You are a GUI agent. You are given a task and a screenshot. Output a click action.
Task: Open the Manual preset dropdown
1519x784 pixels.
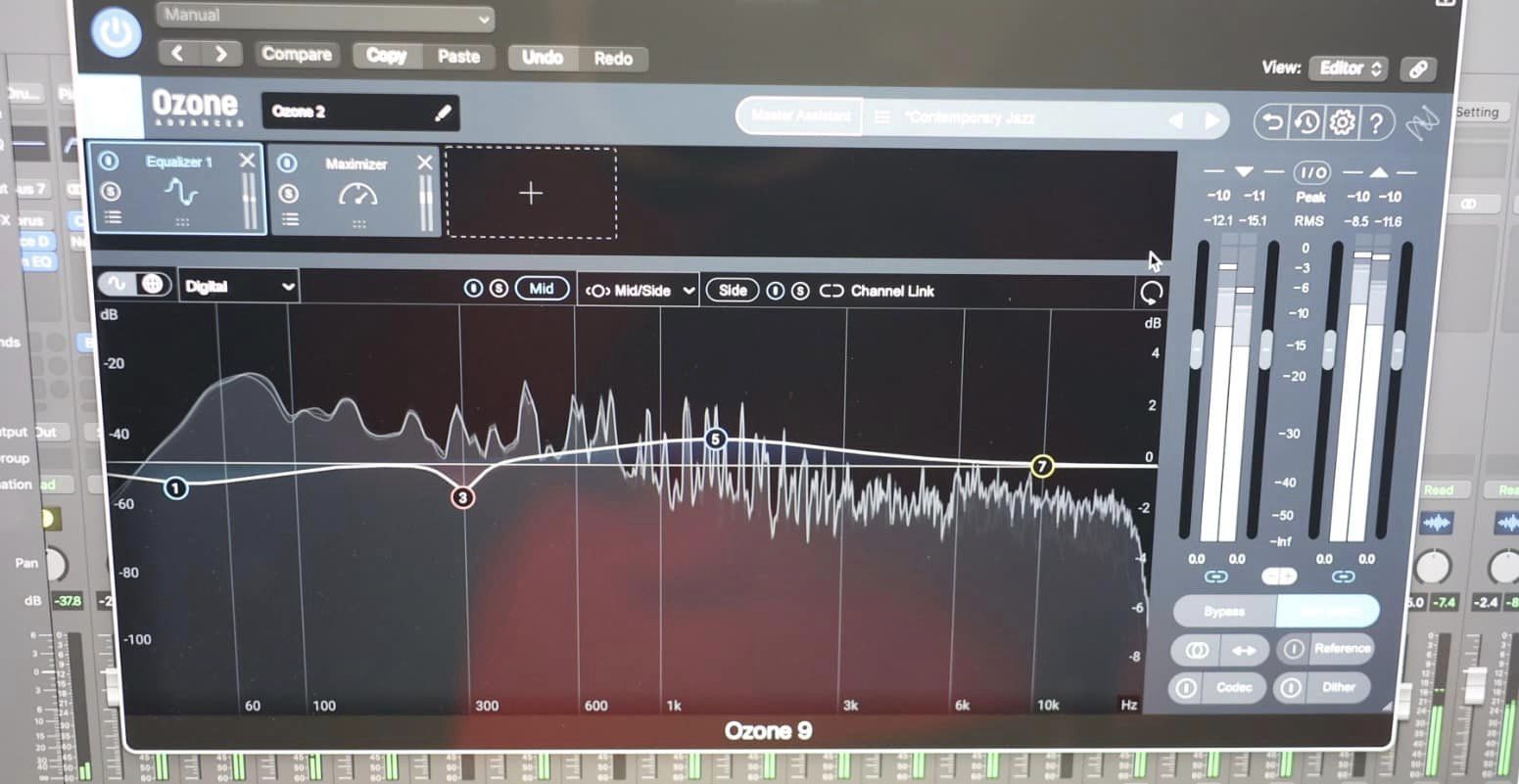pyautogui.click(x=325, y=17)
